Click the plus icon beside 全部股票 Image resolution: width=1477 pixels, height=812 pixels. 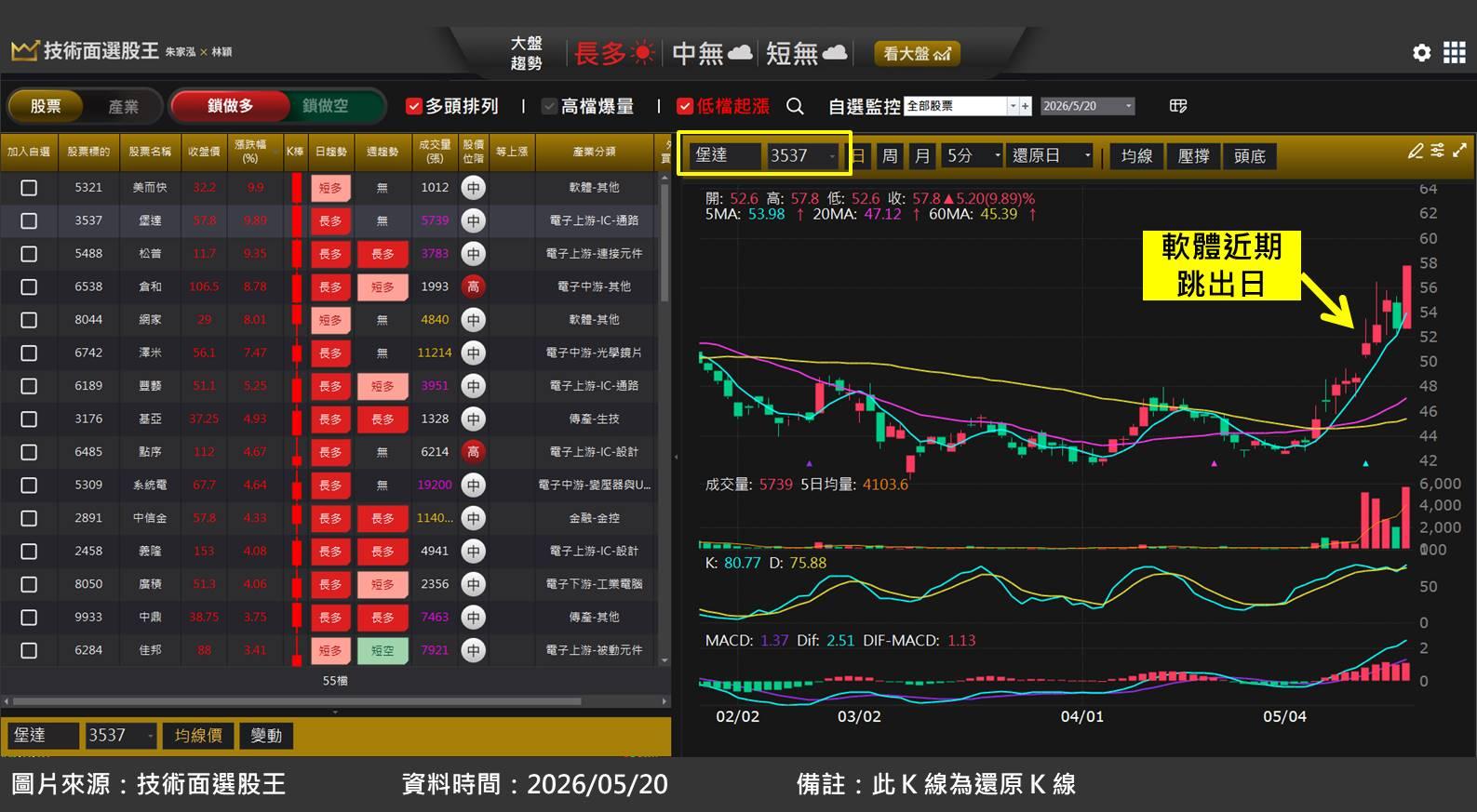(x=1026, y=106)
